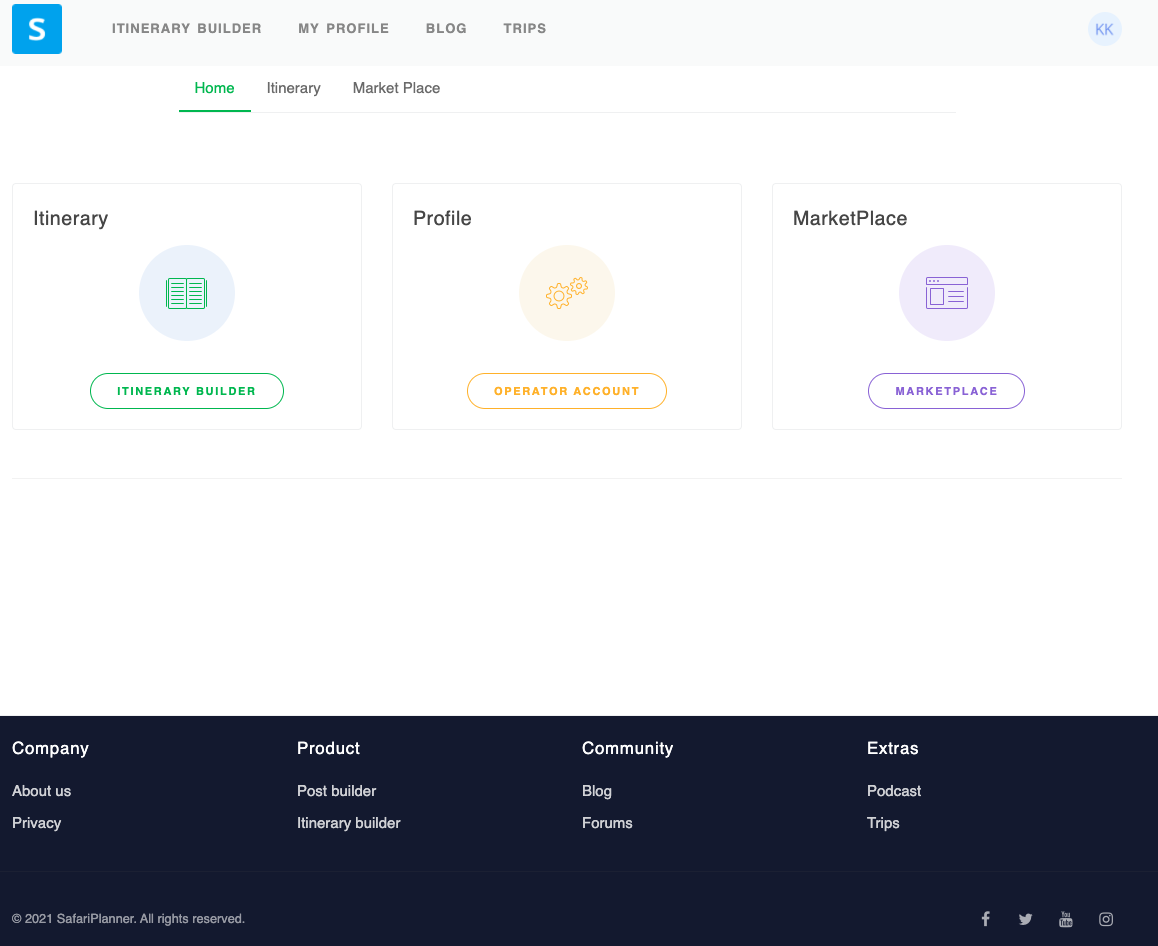Open the Twitter footer icon
Screen dimensions: 1158x946
point(1025,919)
